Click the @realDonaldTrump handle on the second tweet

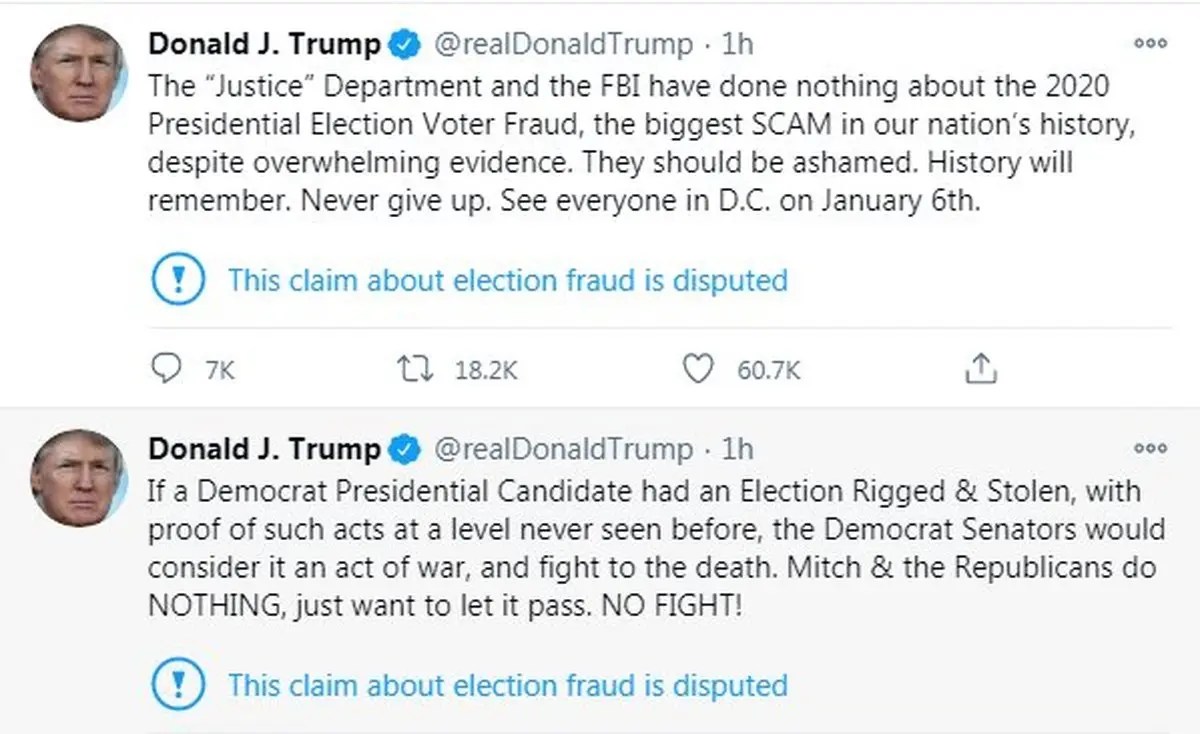pyautogui.click(x=562, y=450)
